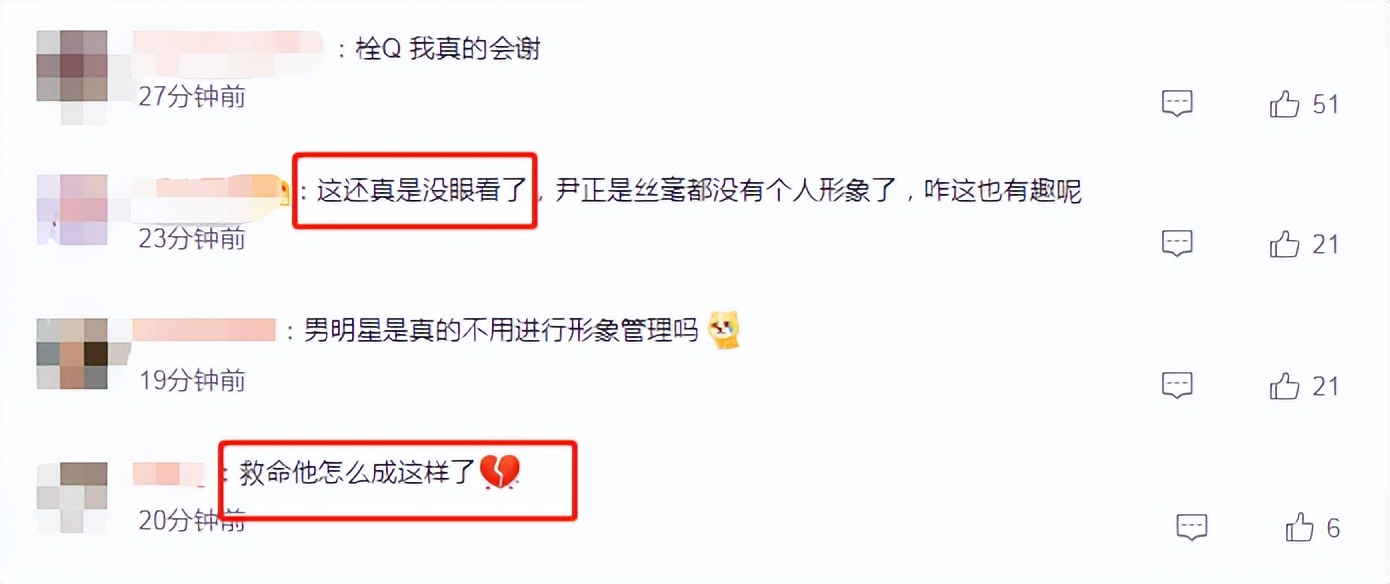Screen dimensions: 1390x584
Task: Reply to the 这还真是没眼看了 comment
Action: point(1177,243)
